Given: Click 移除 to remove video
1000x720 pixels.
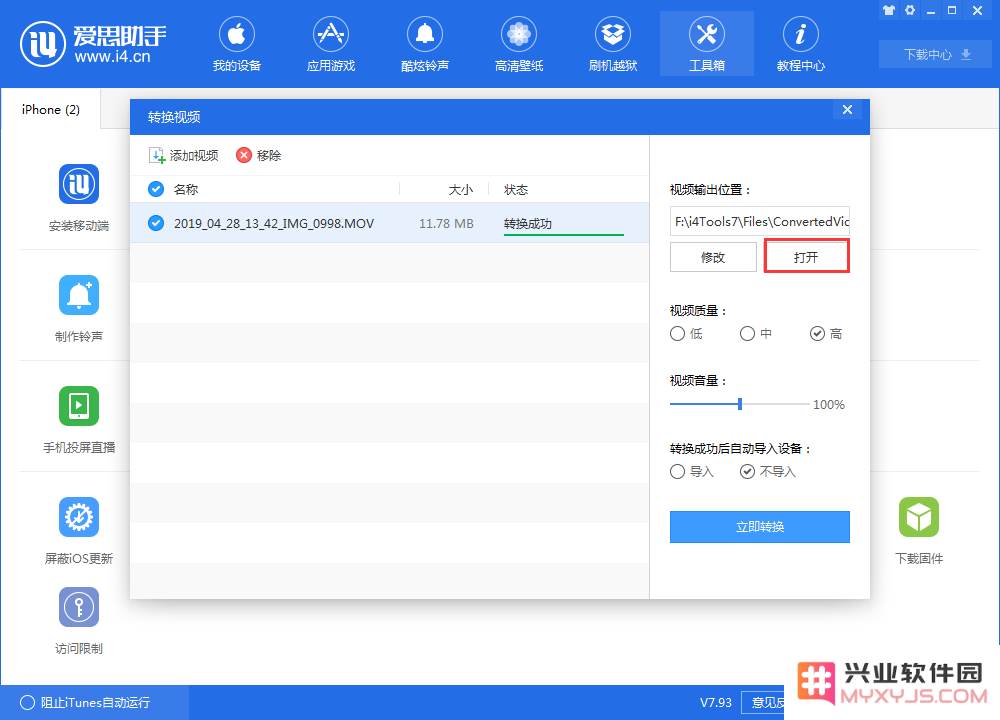Looking at the screenshot, I should click(259, 156).
